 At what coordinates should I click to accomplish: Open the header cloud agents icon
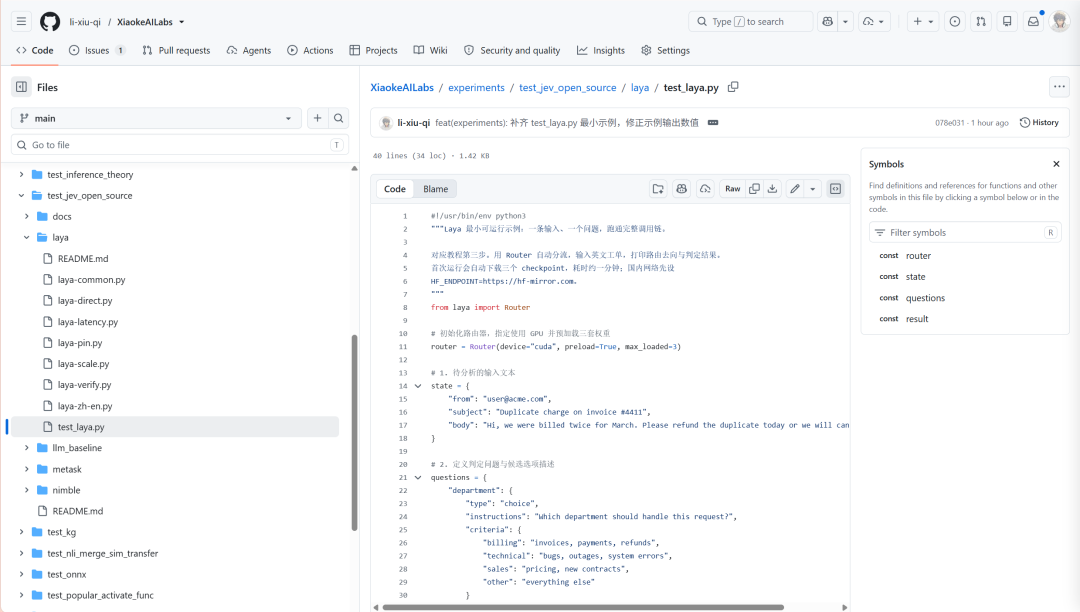pos(873,21)
